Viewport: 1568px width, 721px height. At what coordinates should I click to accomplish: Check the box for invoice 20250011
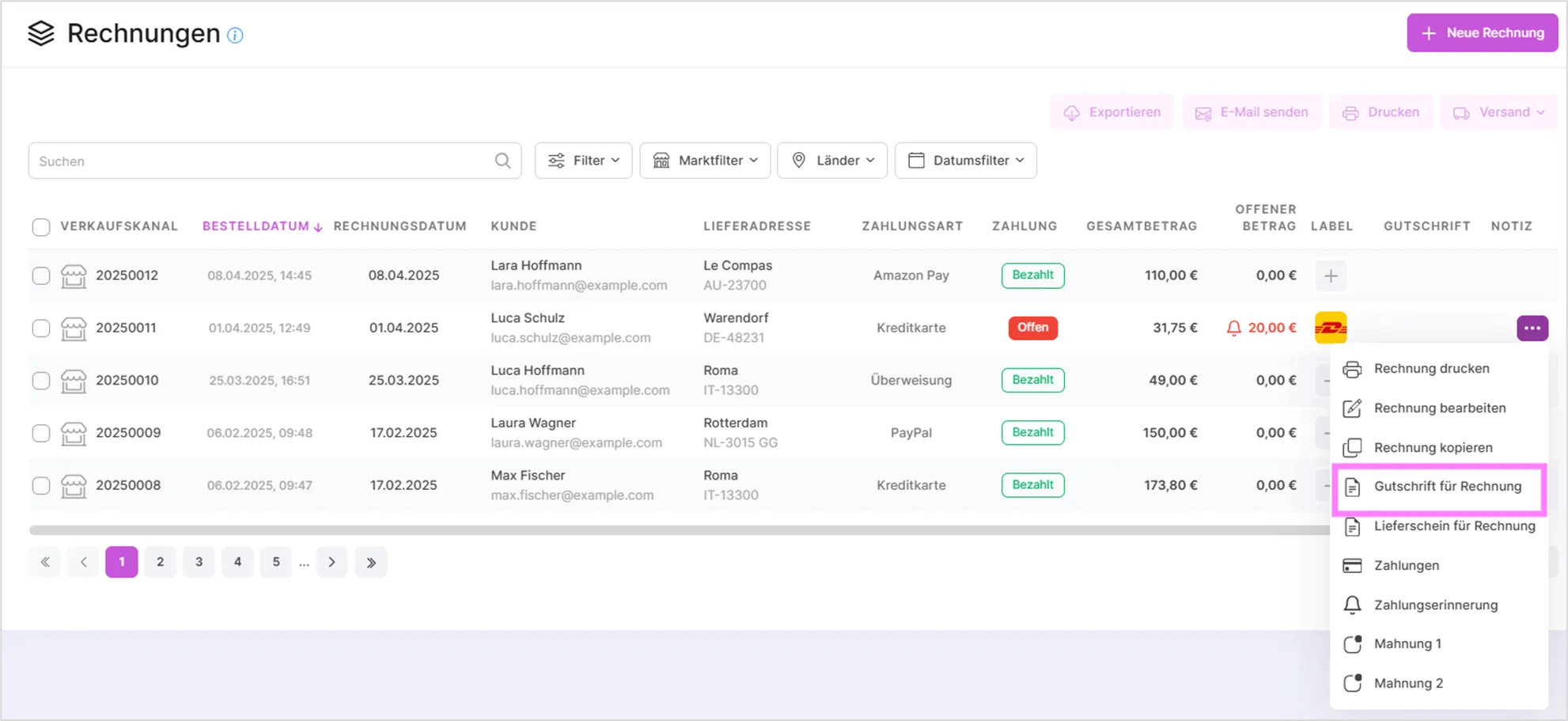(41, 328)
